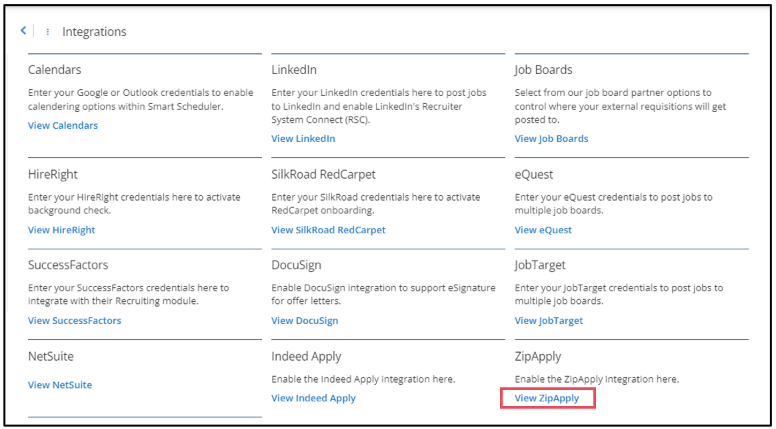Screen dimensions: 776x429
Task: Click the Integrations page title
Action: [x=94, y=32]
